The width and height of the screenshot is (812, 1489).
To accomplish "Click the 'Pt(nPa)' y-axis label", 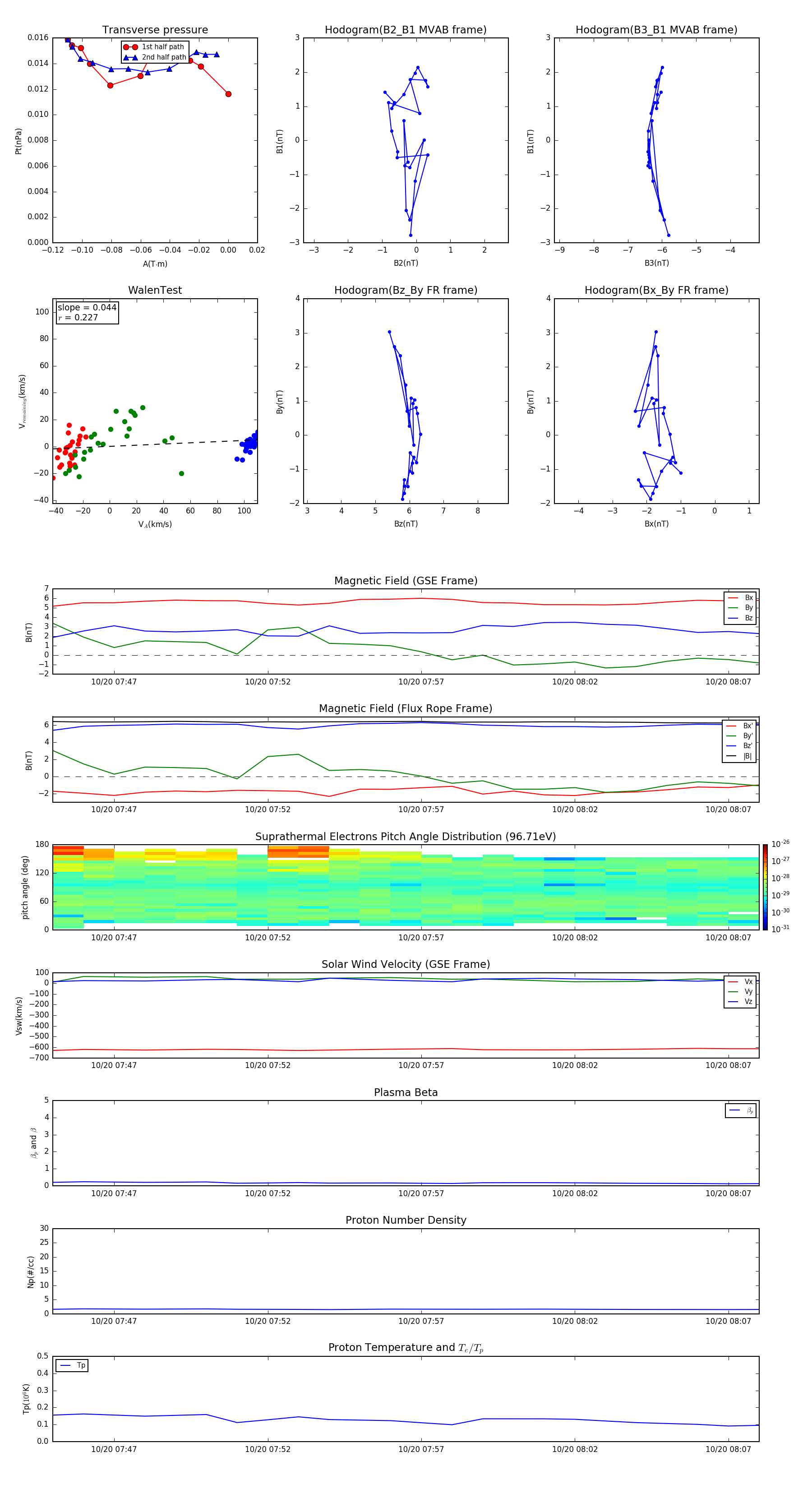I will (18, 140).
